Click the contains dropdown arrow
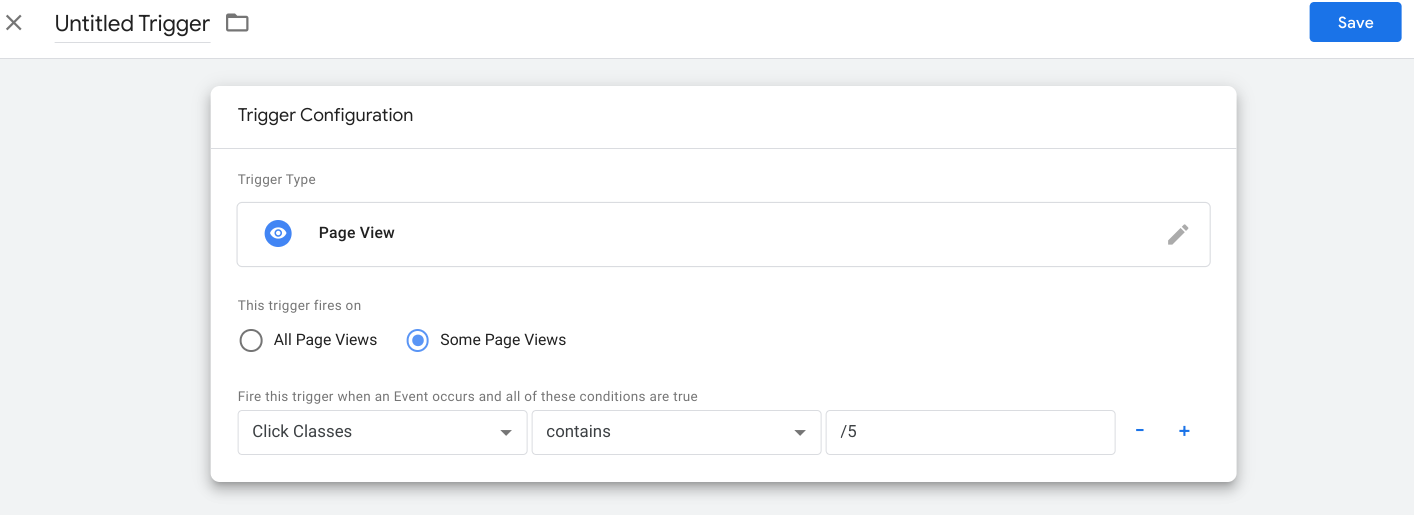 (x=800, y=433)
